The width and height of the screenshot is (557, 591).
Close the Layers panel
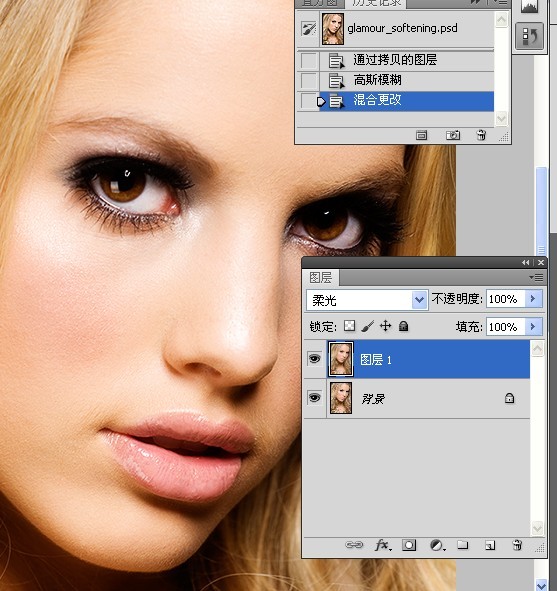click(541, 263)
